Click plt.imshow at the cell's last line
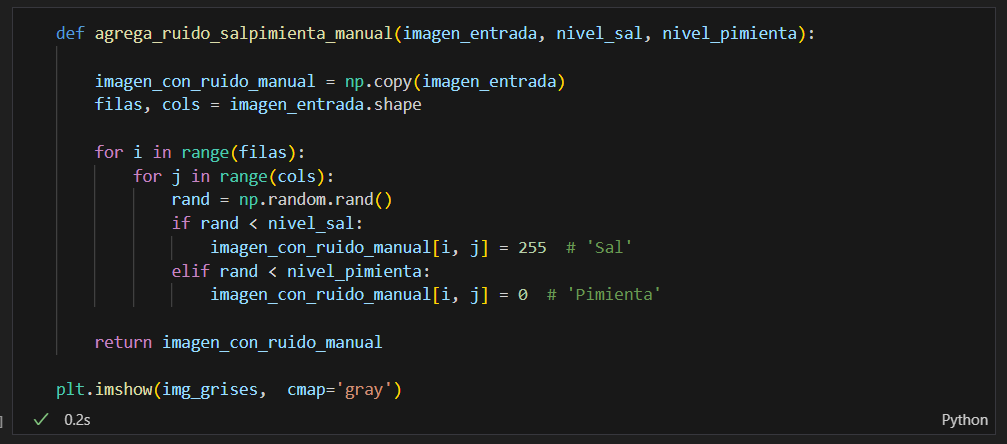Viewport: 1007px width, 444px height. pyautogui.click(x=104, y=389)
